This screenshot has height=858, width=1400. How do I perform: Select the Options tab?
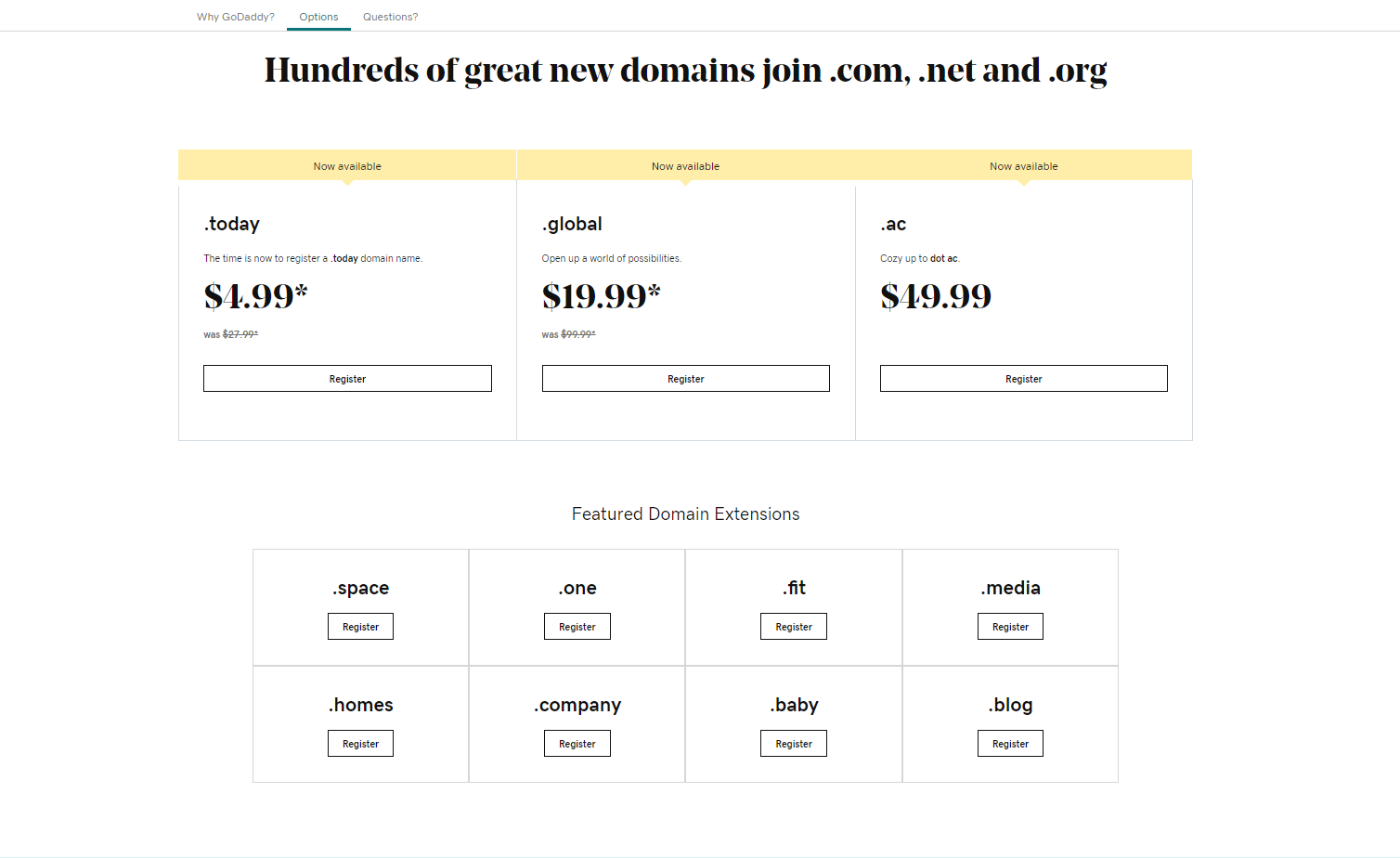coord(318,16)
